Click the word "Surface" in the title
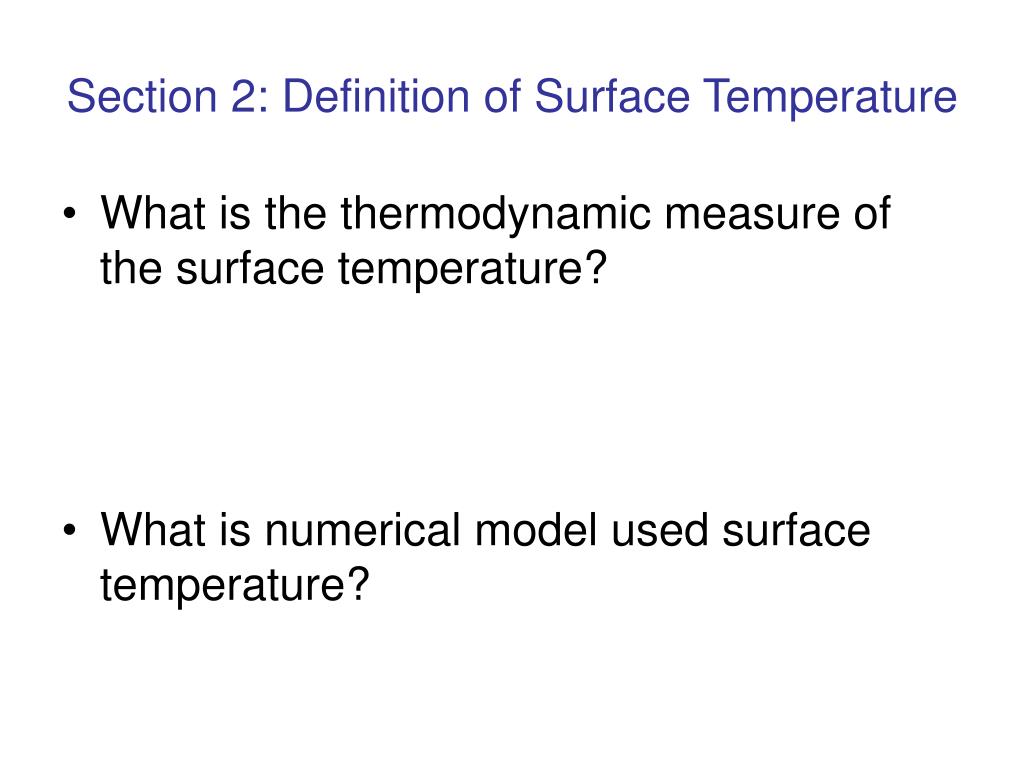This screenshot has width=1024, height=768. [x=612, y=97]
